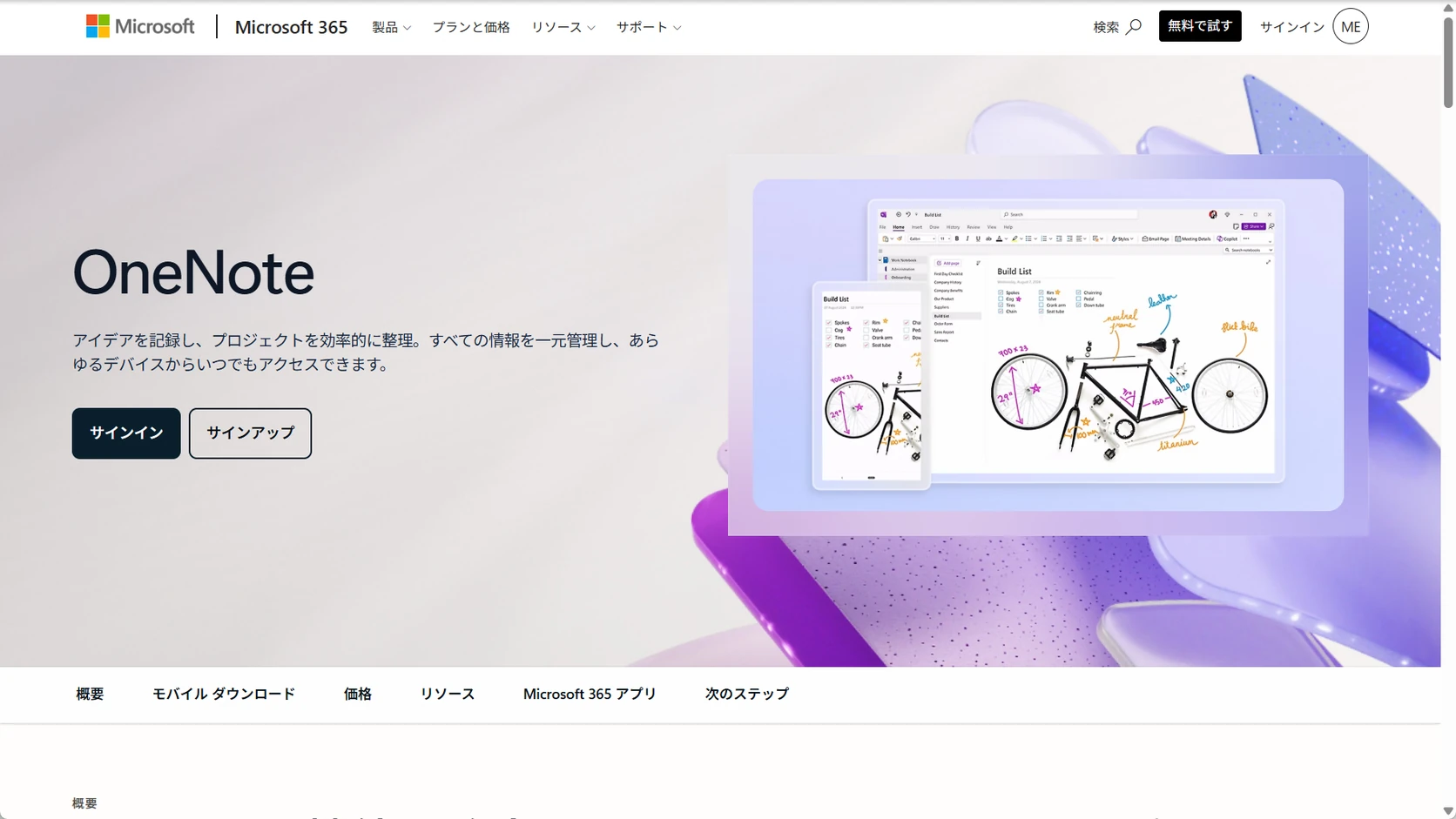The height and width of the screenshot is (819, 1456).
Task: Open the Microsoft 365 home link
Action: tap(291, 27)
